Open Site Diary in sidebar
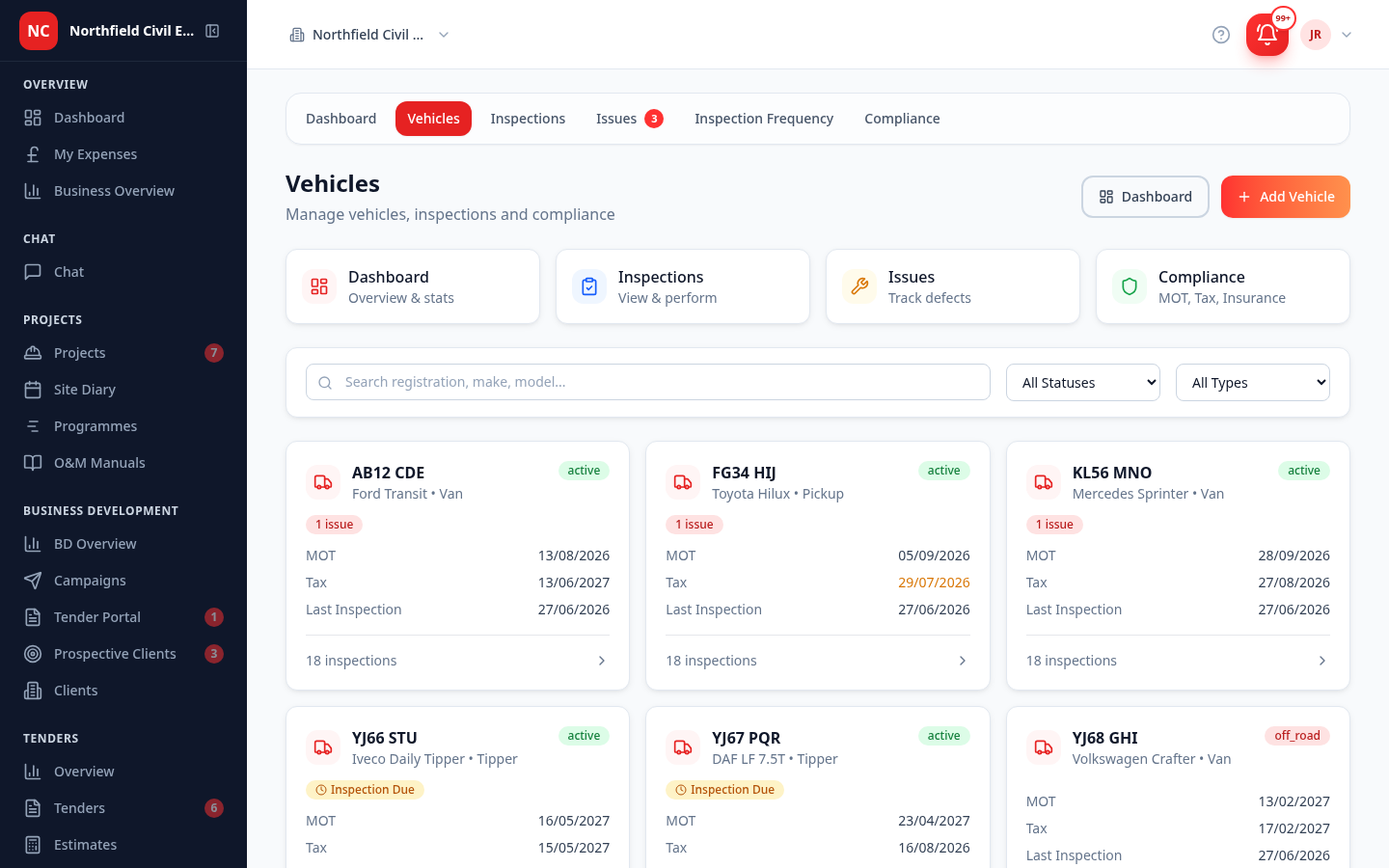This screenshot has width=1389, height=868. coord(123,390)
